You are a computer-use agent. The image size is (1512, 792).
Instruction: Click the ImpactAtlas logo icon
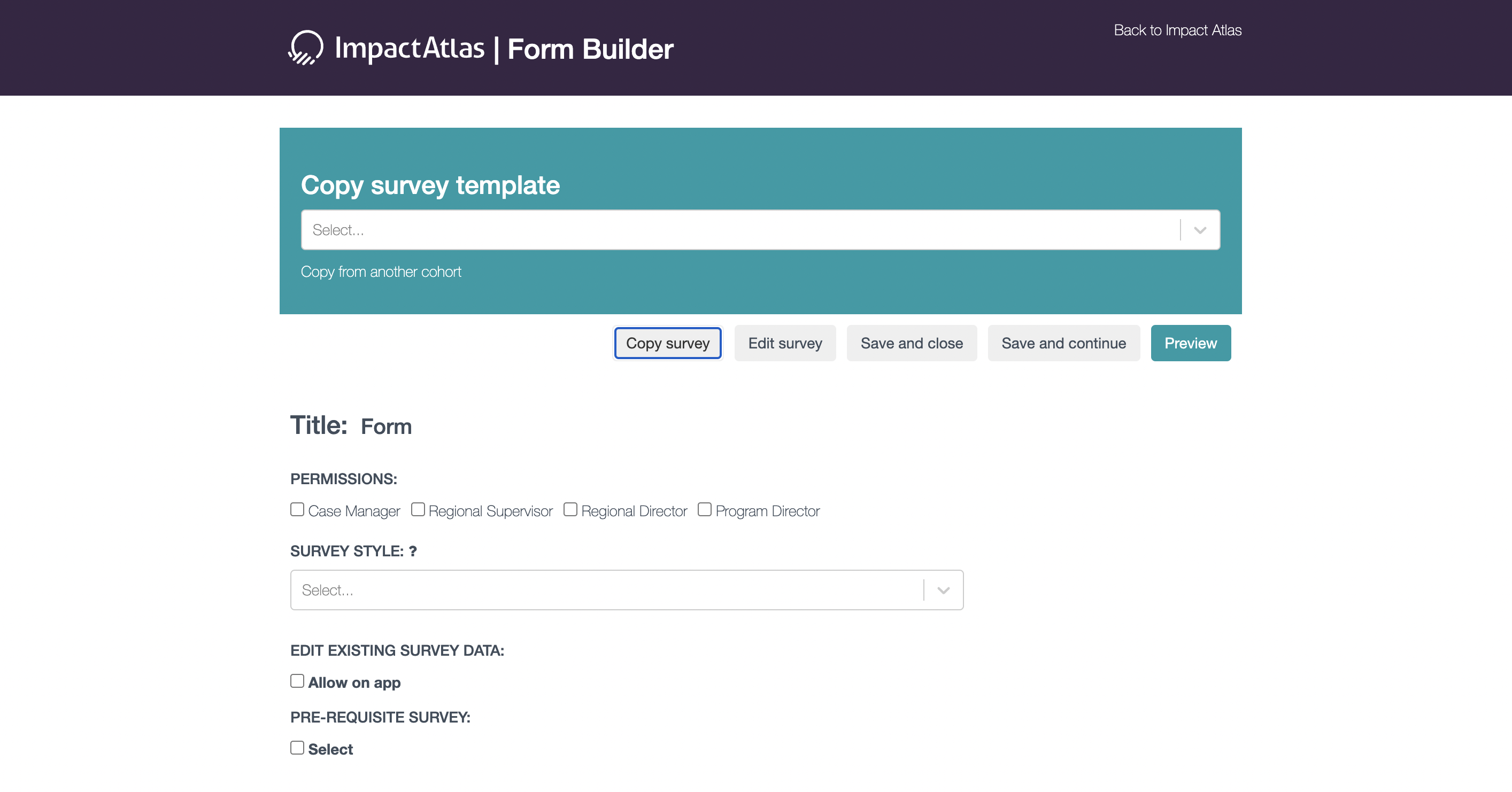(306, 48)
